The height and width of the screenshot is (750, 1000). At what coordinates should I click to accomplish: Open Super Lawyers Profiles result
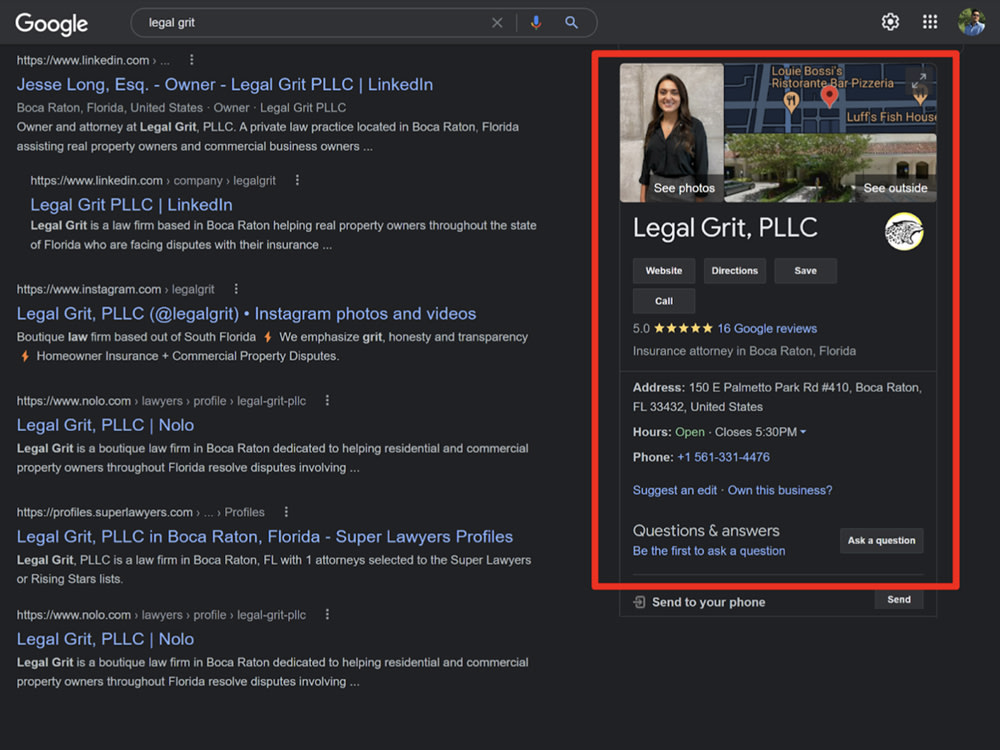coord(265,537)
